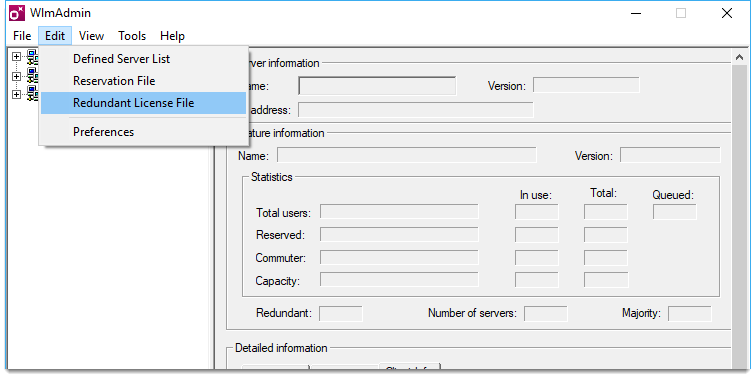Screen dimensions: 756x379
Task: Close the WlmAdmin window
Action: 727,13
